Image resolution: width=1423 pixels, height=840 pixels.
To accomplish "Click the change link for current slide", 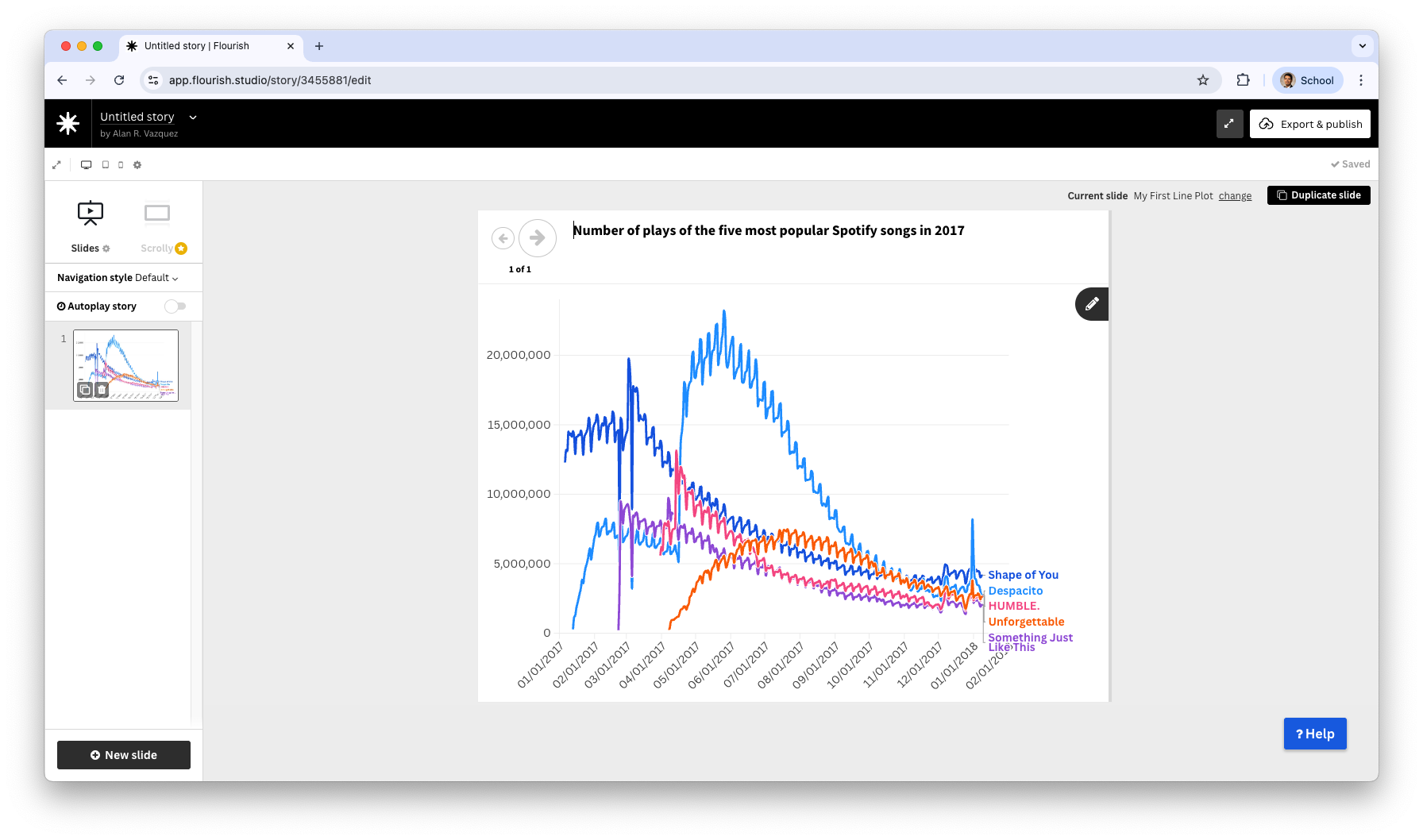I will pos(1235,196).
